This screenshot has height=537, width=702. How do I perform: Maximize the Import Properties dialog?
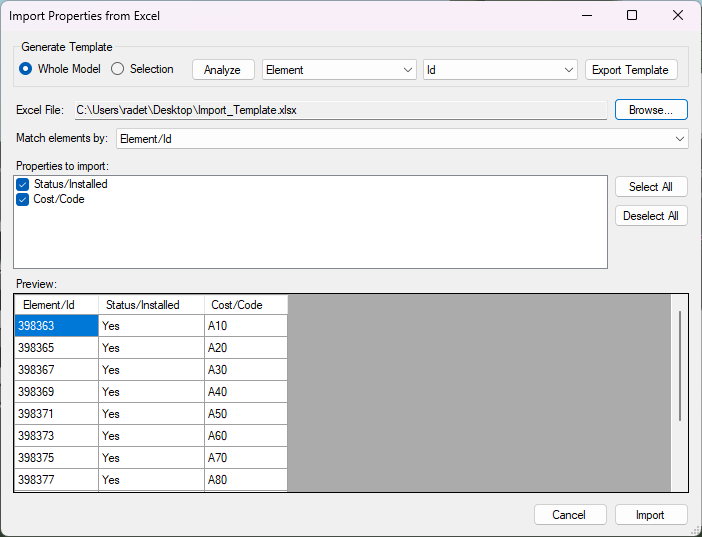[x=632, y=15]
